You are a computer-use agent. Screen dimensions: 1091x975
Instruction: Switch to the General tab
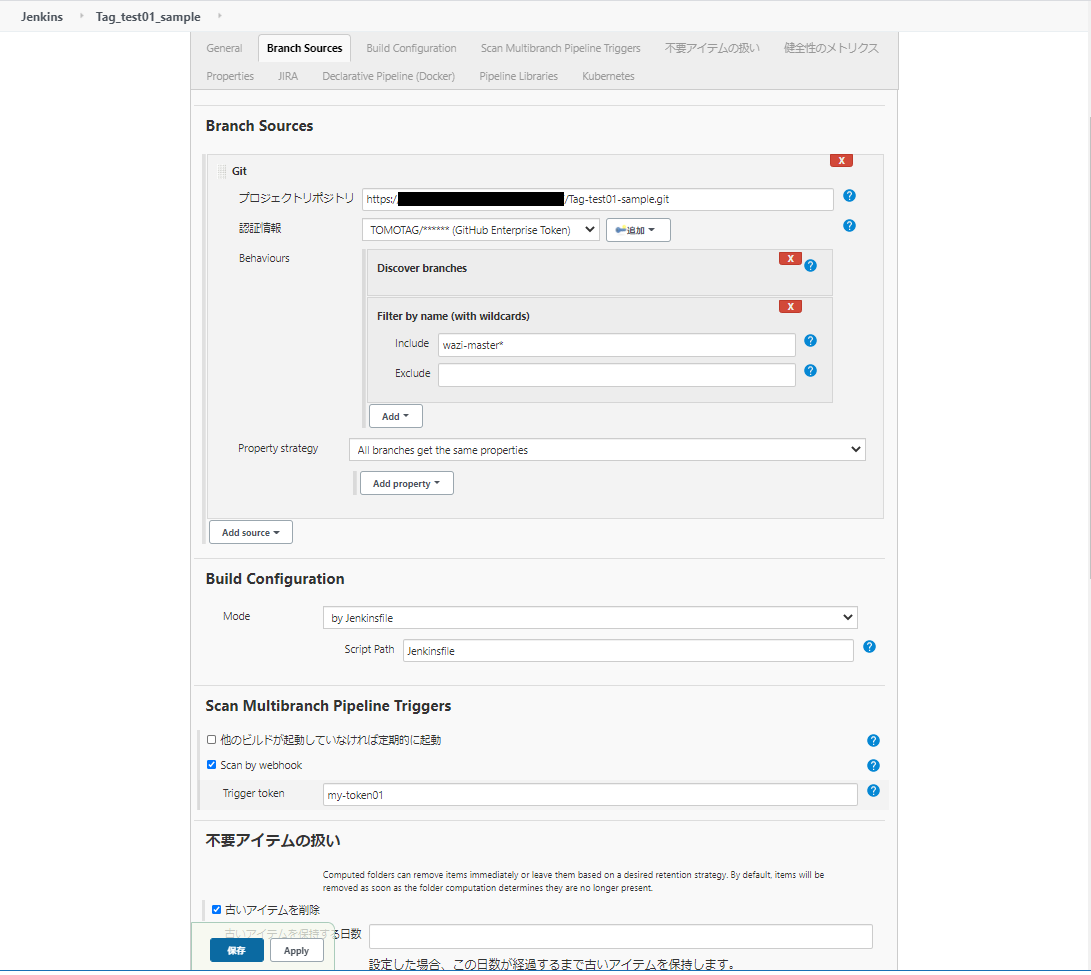(224, 48)
